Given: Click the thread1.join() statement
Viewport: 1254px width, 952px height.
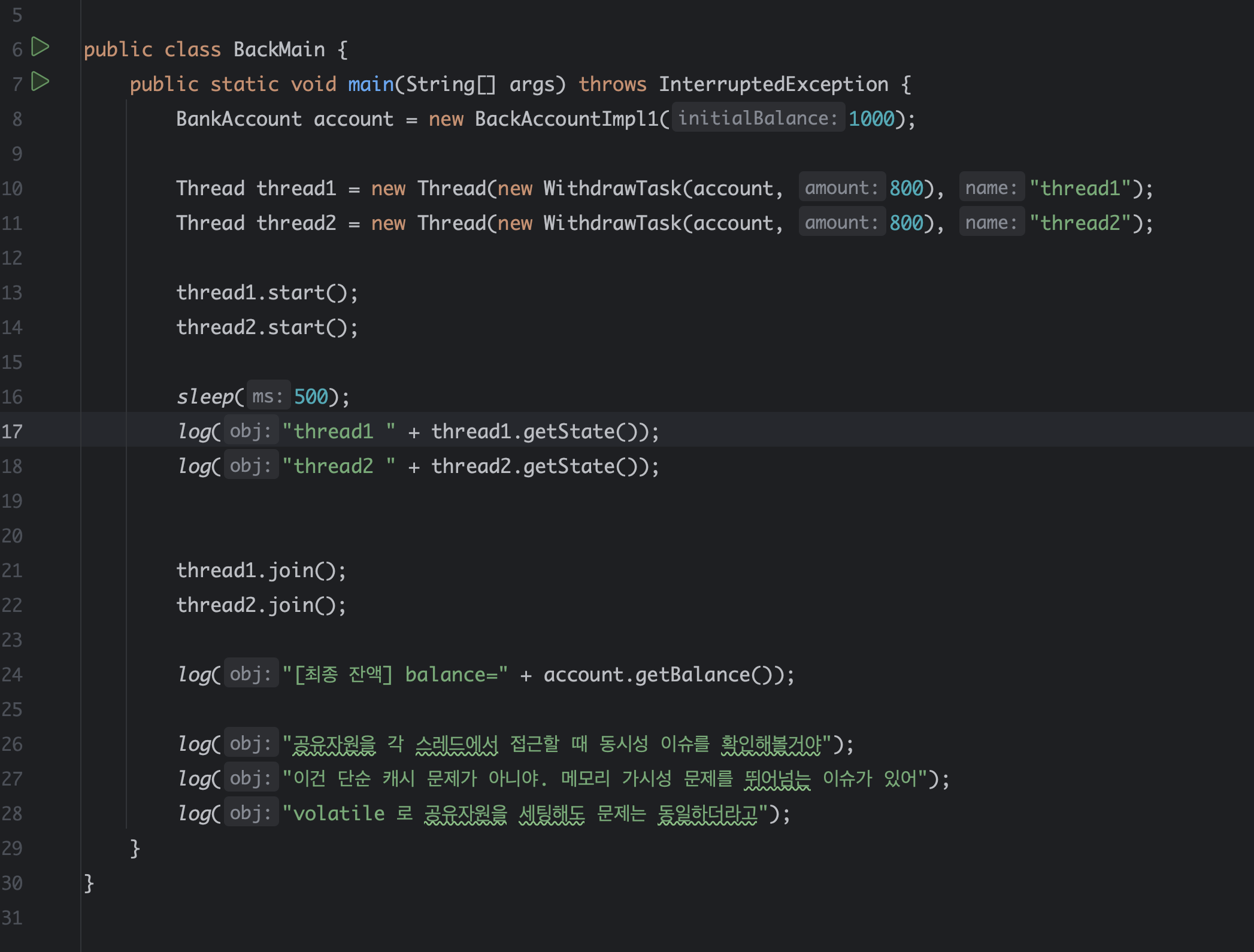Looking at the screenshot, I should point(261,570).
